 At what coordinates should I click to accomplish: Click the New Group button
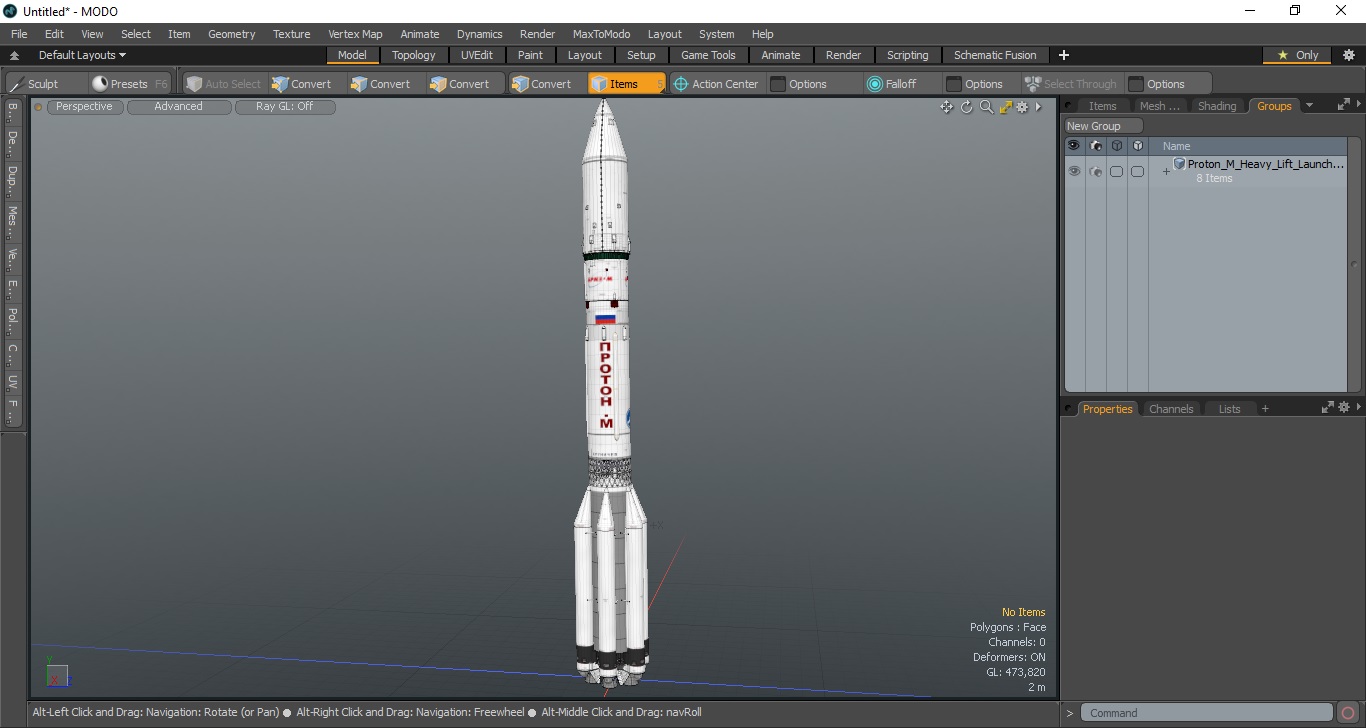tap(1102, 126)
